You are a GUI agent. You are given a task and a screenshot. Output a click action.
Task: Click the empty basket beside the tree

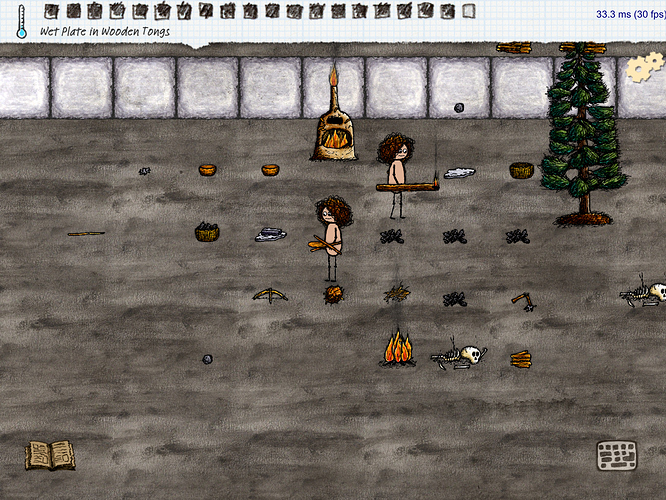522,170
